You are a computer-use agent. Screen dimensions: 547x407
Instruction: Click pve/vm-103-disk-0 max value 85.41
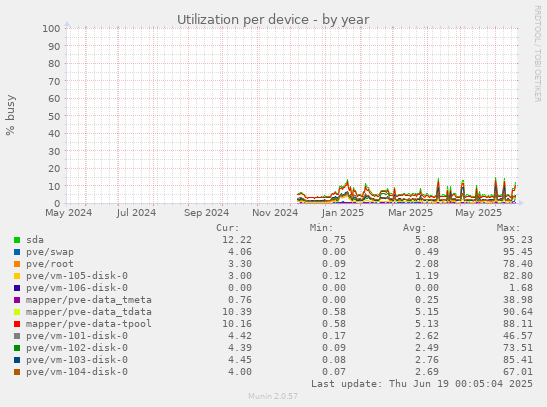coord(518,360)
